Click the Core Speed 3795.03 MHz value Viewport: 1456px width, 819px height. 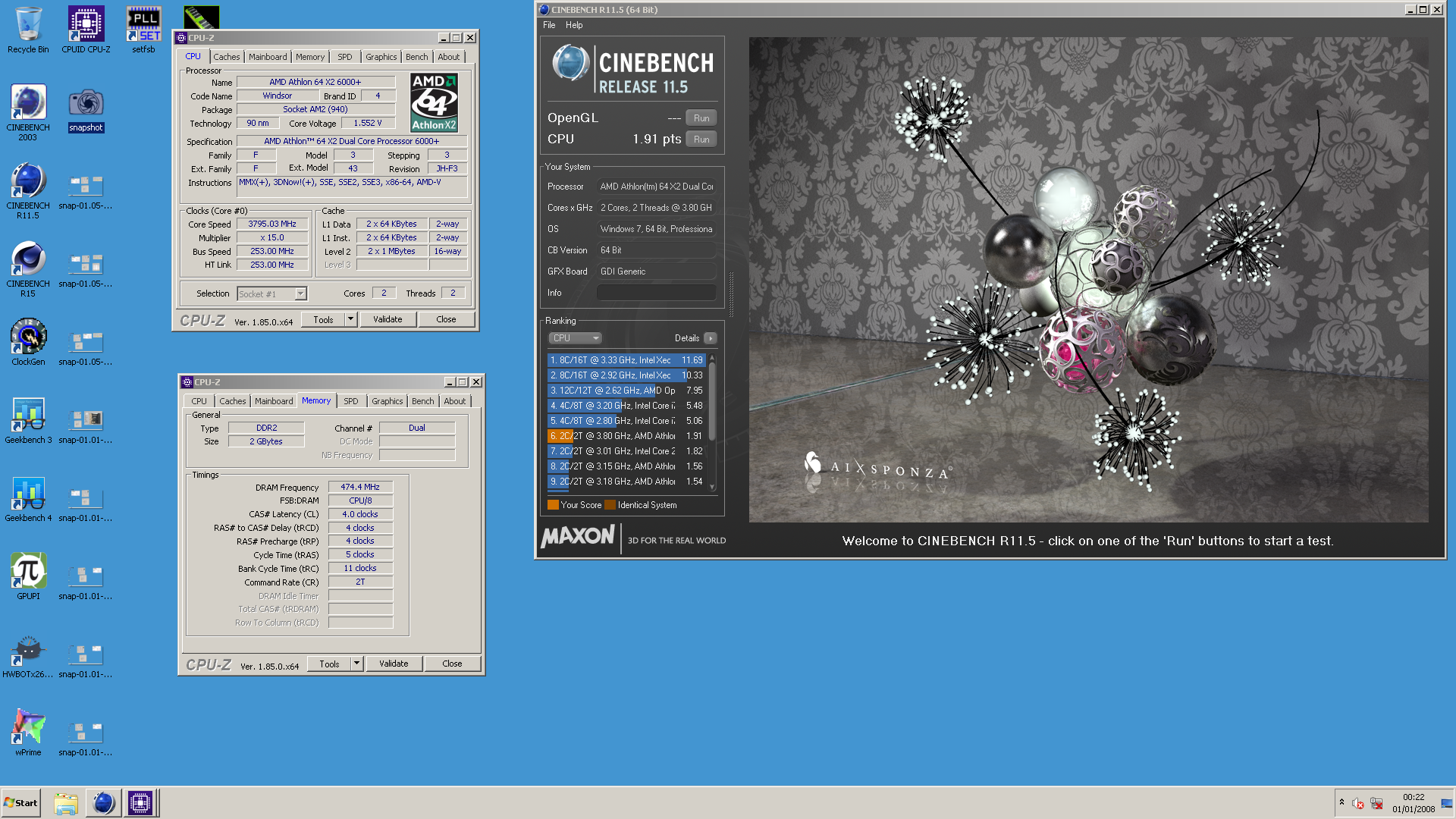click(x=272, y=224)
